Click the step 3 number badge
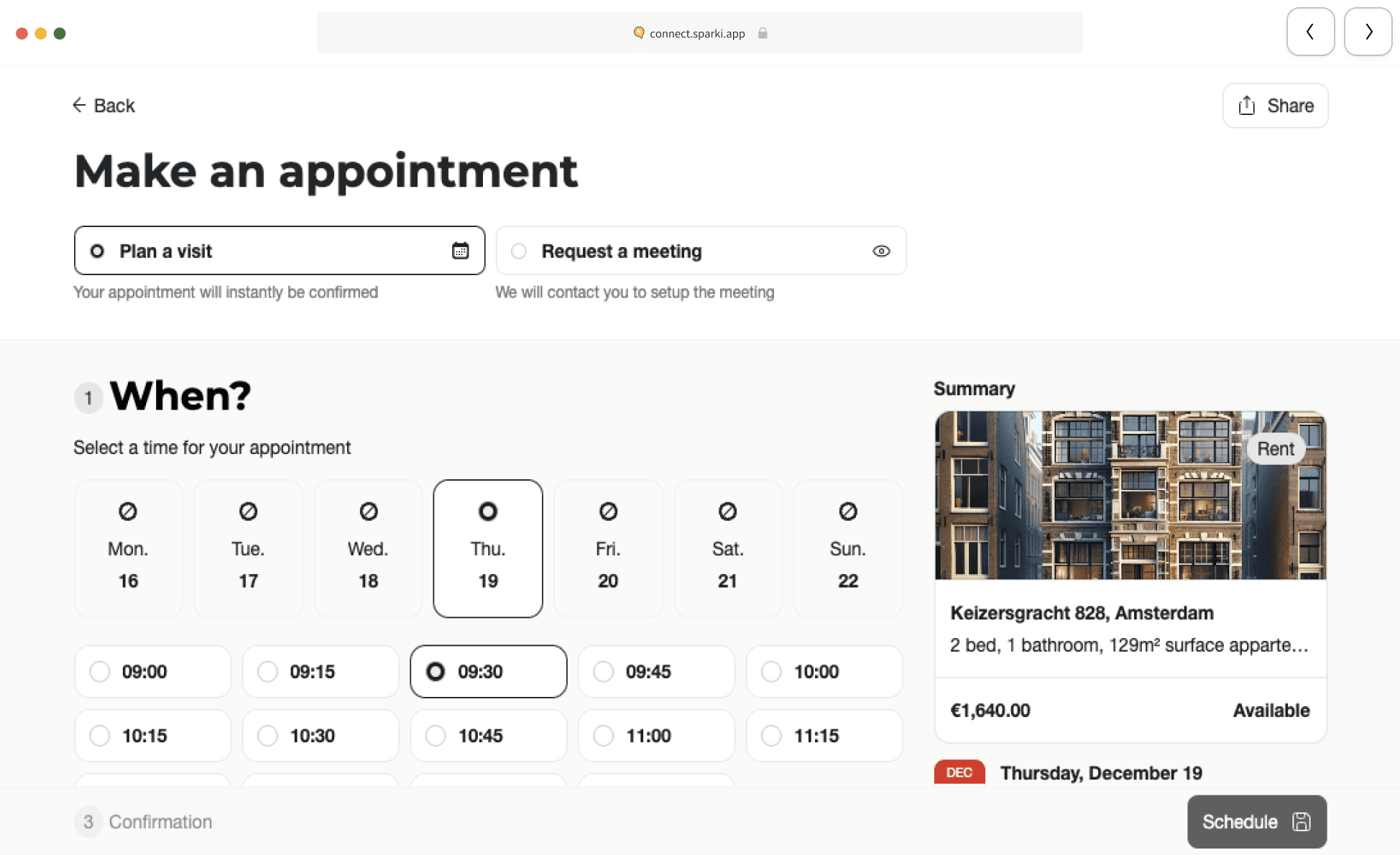This screenshot has width=1400, height=855. click(88, 821)
